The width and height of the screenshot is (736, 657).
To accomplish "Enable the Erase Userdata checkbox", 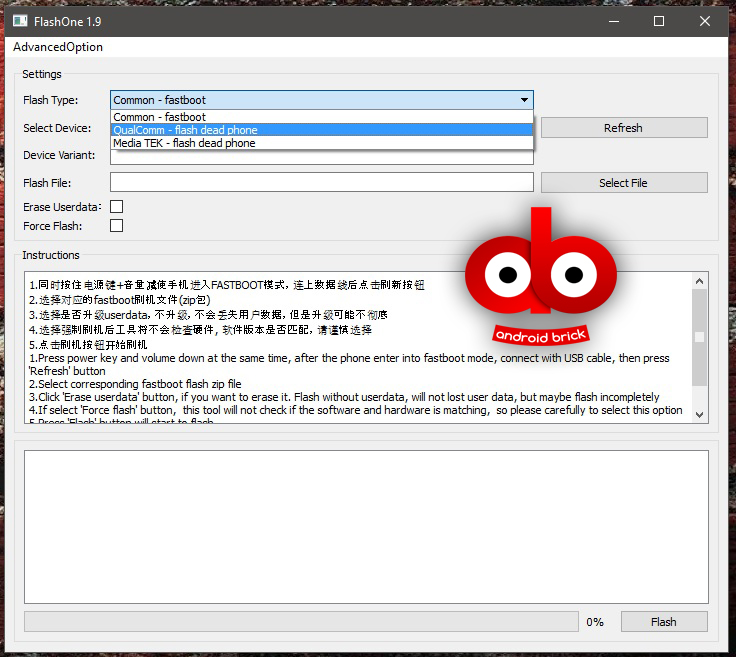I will click(x=116, y=206).
